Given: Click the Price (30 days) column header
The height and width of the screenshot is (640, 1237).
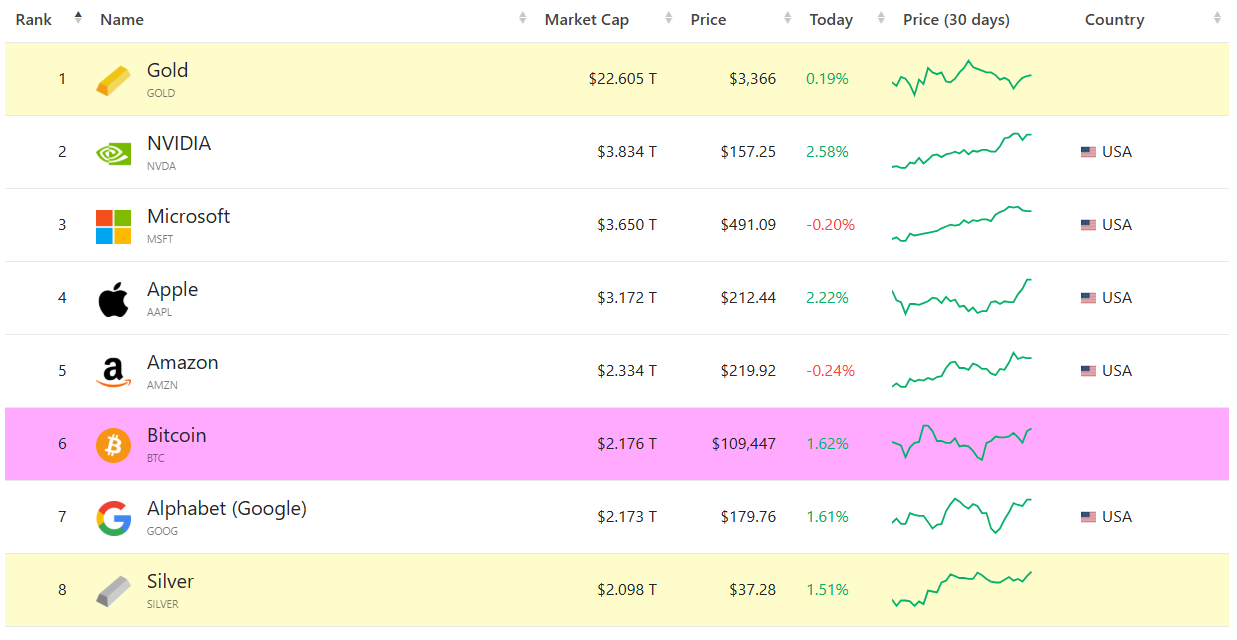Looking at the screenshot, I should [955, 20].
